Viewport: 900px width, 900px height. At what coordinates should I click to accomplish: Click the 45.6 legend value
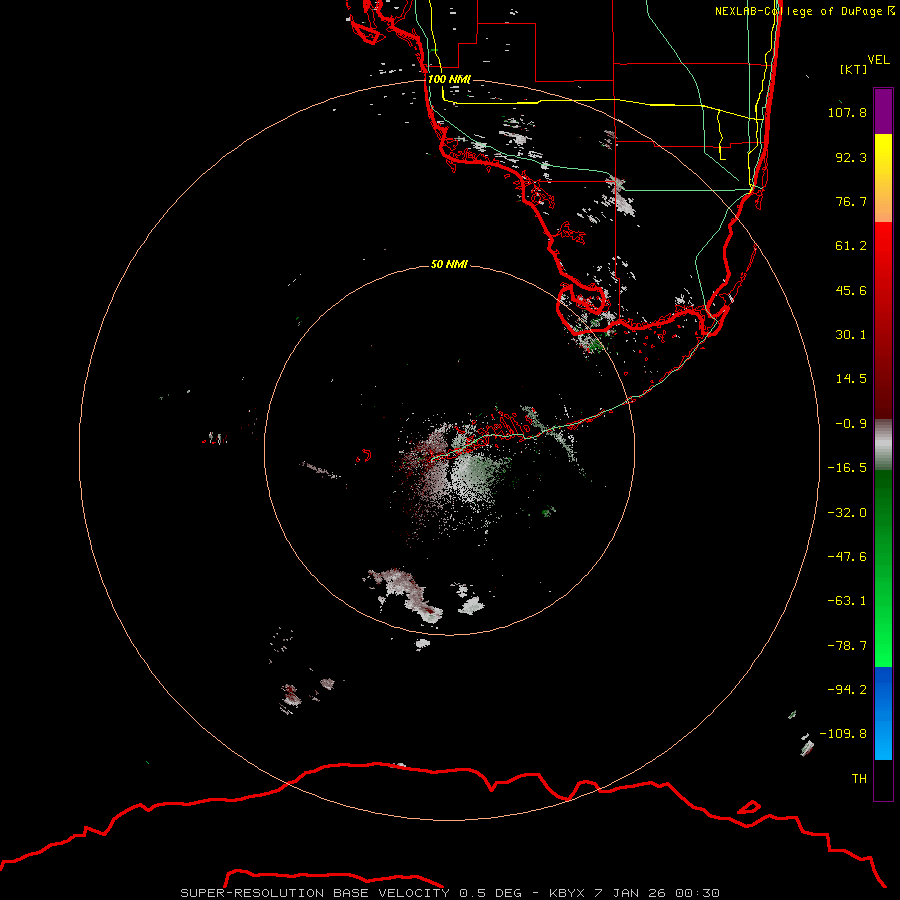tap(851, 290)
